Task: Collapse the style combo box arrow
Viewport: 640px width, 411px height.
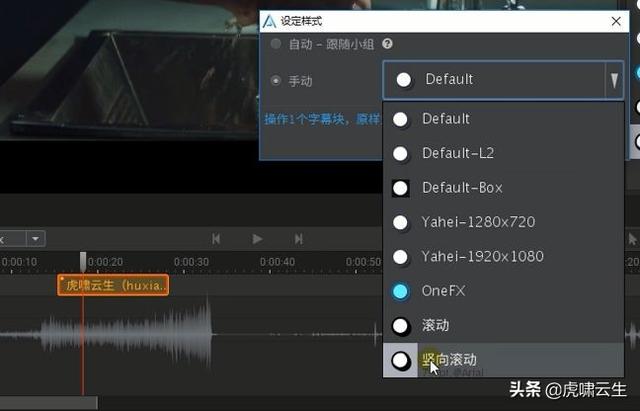Action: click(614, 80)
